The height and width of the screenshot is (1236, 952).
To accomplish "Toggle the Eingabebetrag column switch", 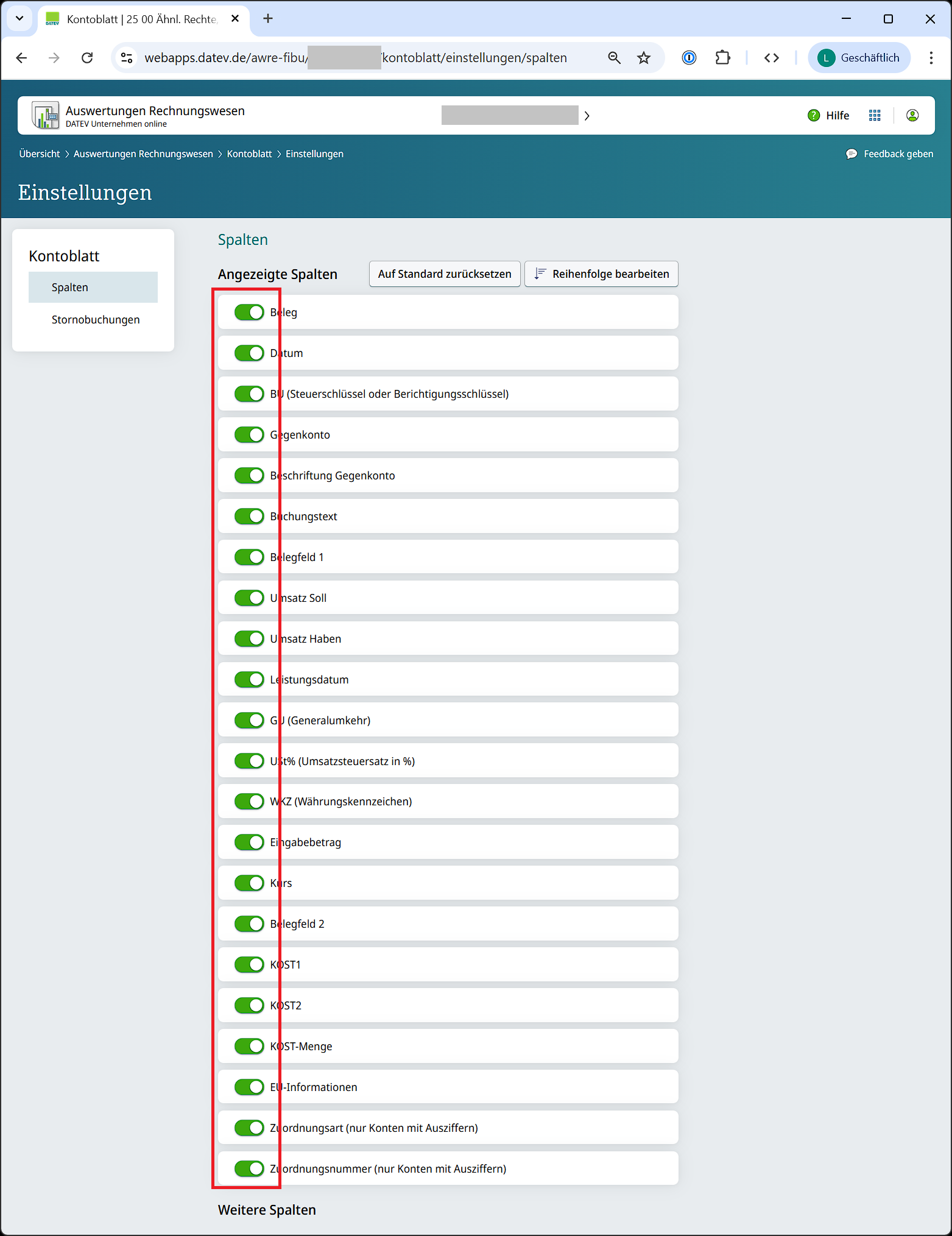I will [249, 842].
